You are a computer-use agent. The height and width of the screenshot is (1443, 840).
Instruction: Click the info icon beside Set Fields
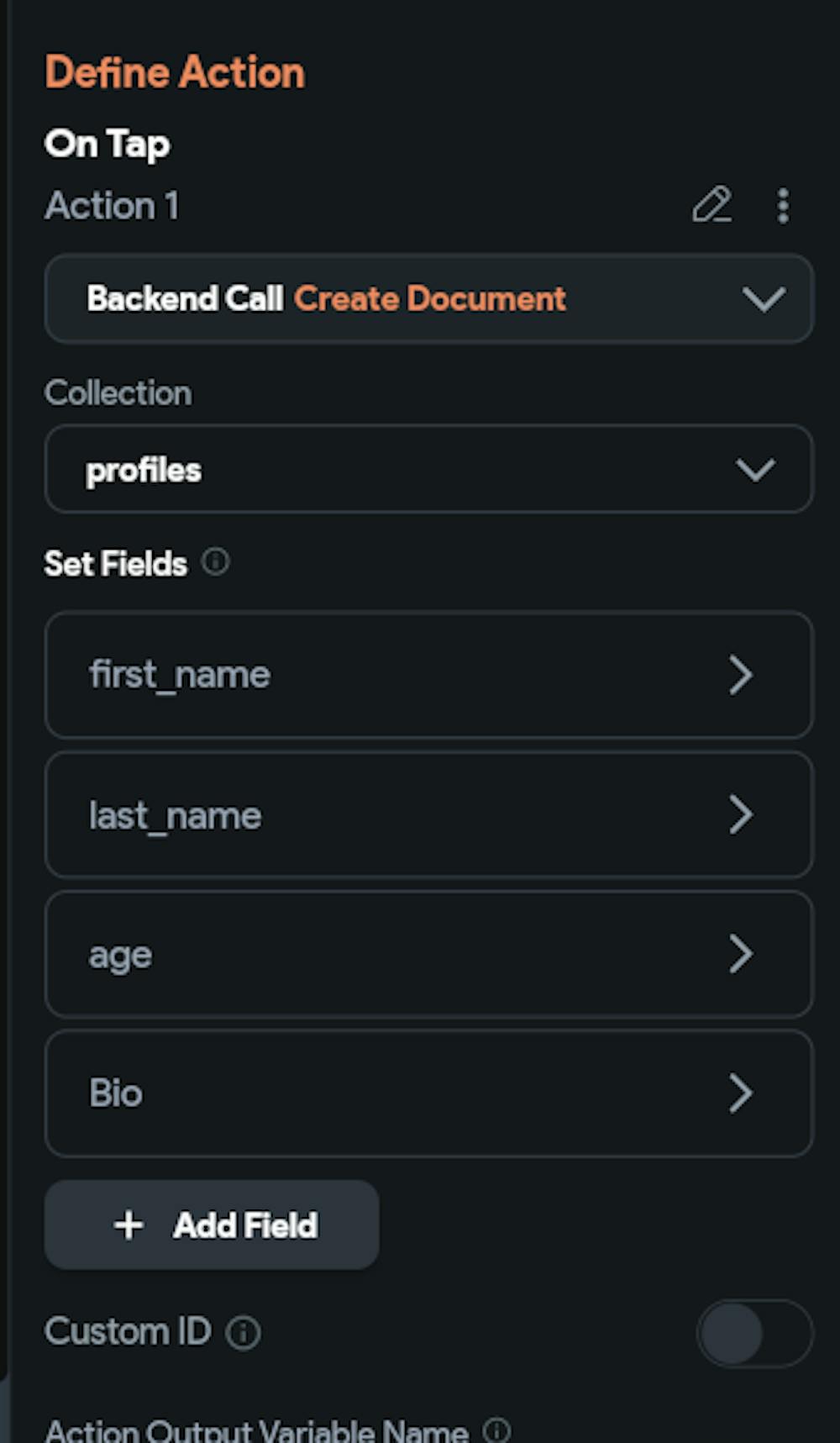pos(216,561)
